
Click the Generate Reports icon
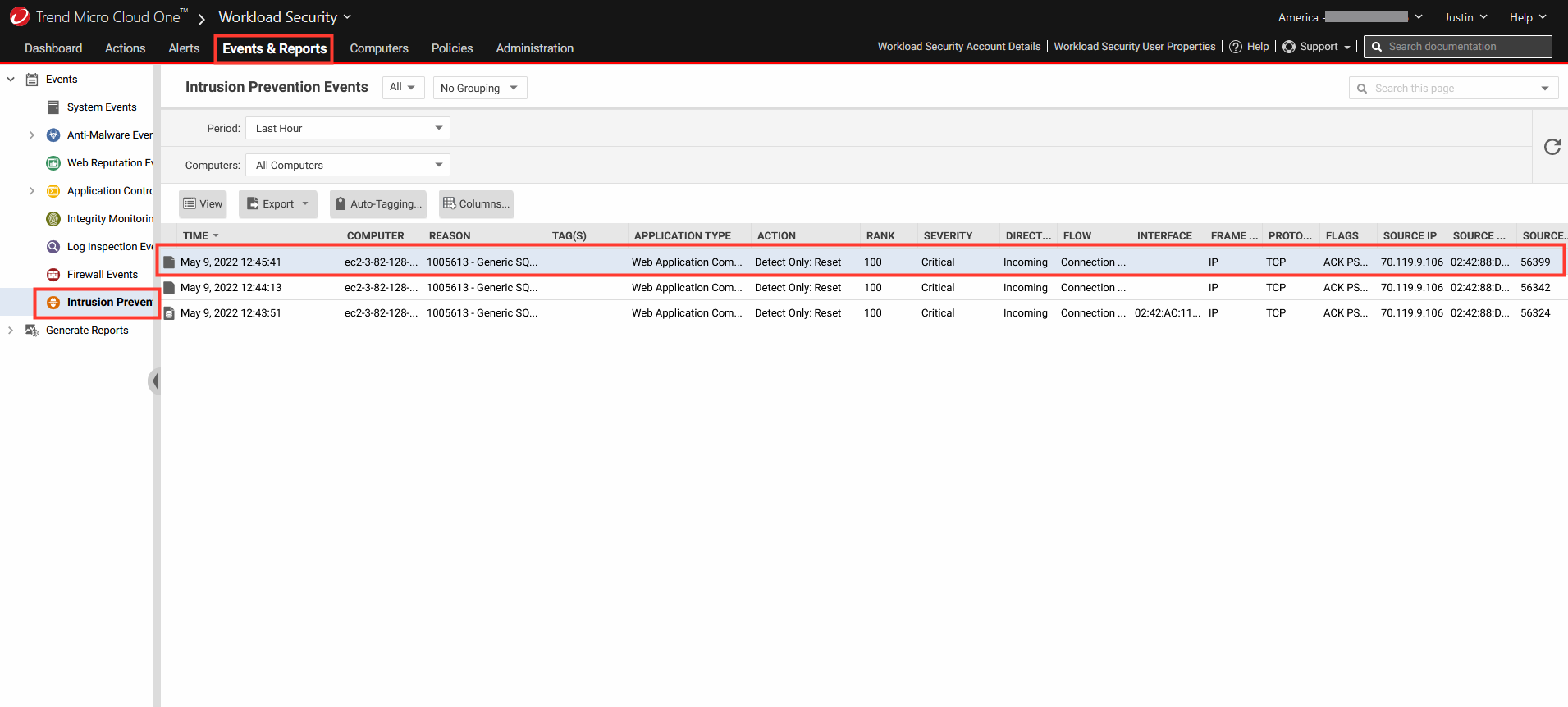click(32, 331)
